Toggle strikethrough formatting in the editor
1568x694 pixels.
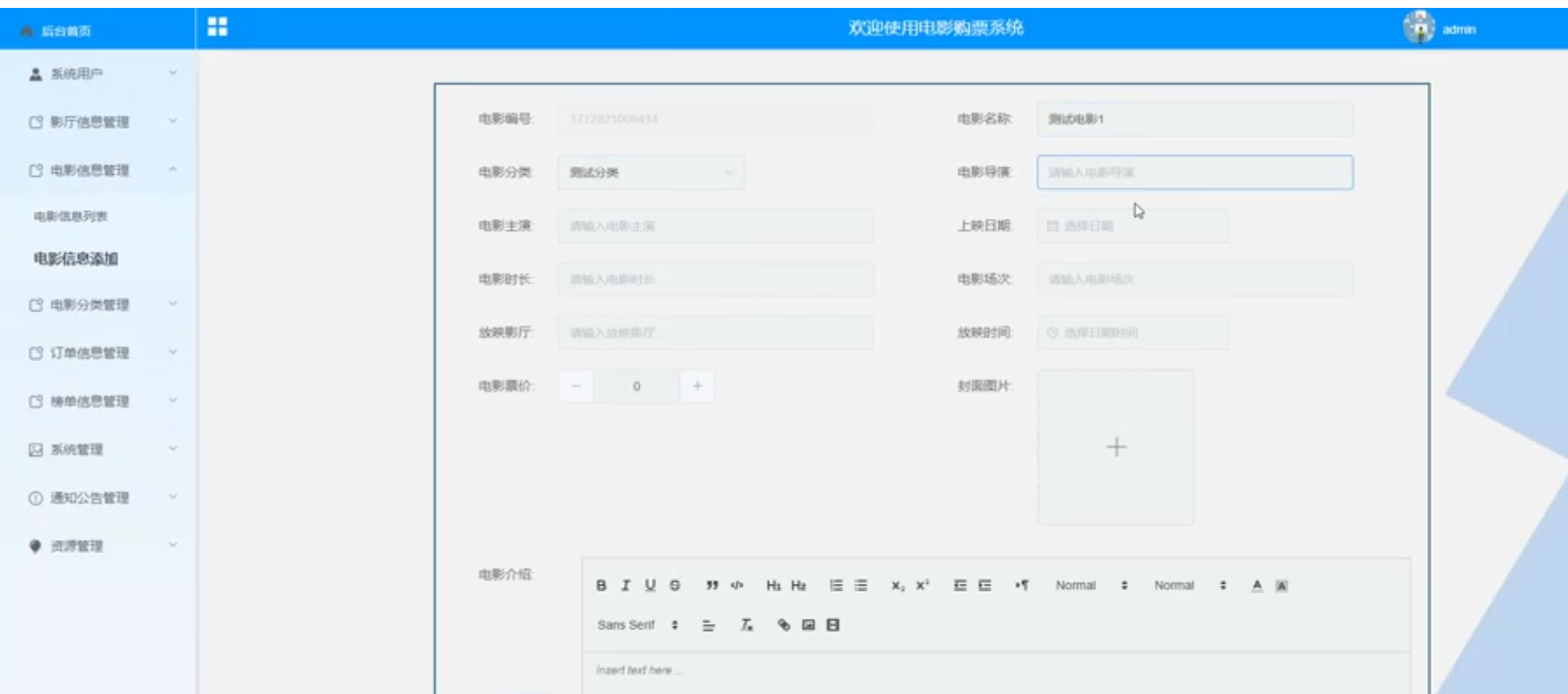675,585
